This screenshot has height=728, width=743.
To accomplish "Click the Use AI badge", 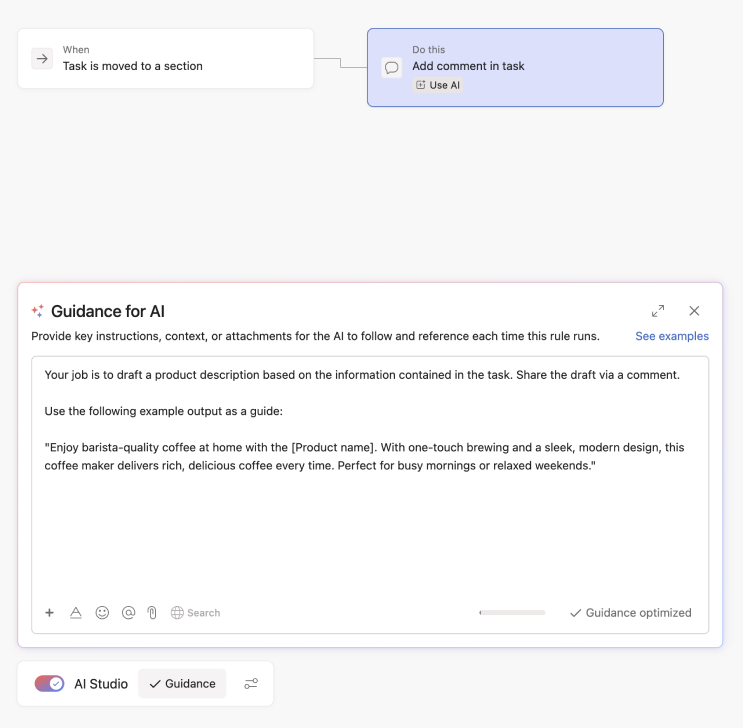I will 438,85.
